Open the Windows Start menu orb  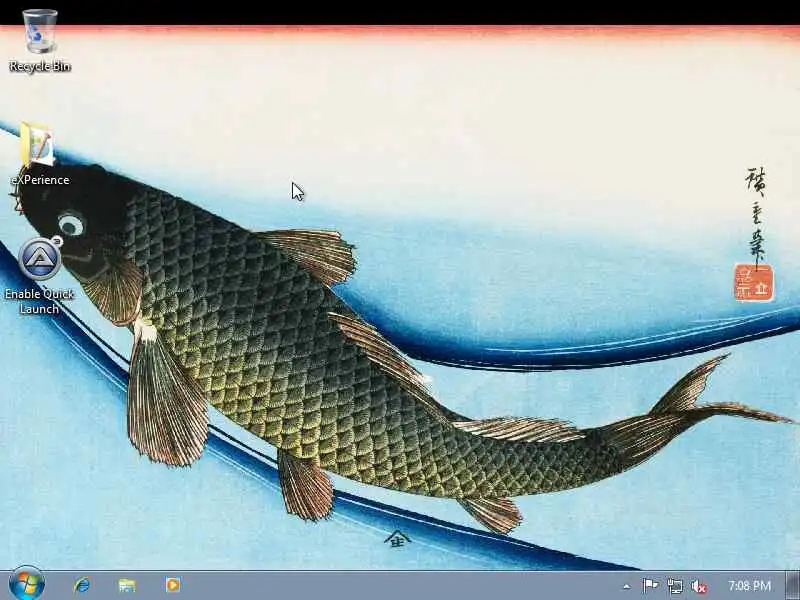pyautogui.click(x=27, y=584)
